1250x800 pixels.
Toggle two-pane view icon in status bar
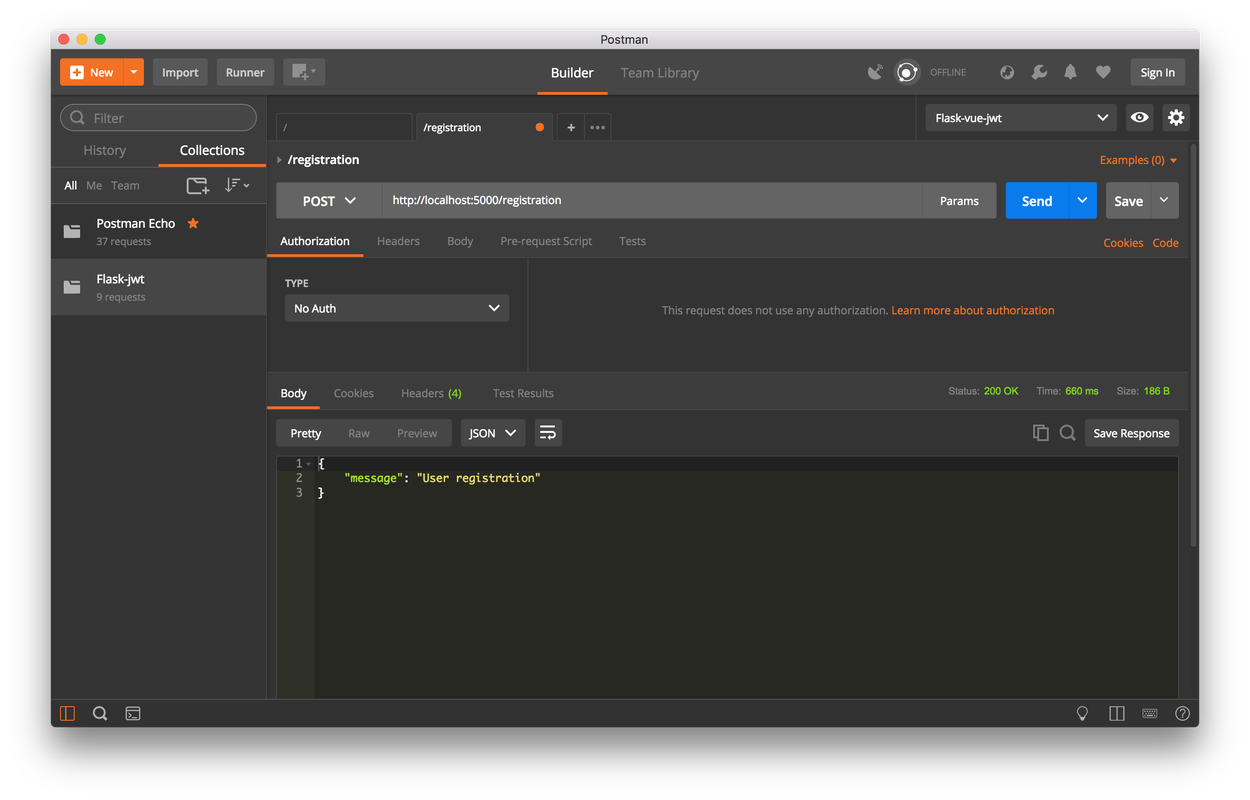pyautogui.click(x=1117, y=713)
